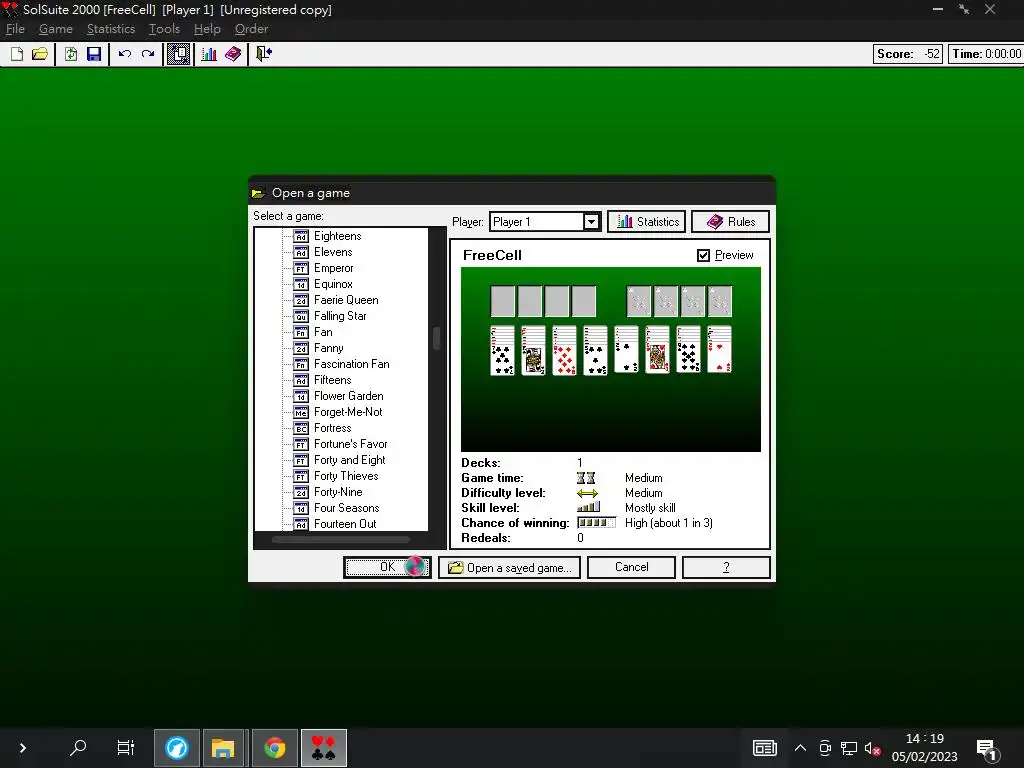Screen dimensions: 1024x768
Task: Click the game list vertical scrollbar thumb
Action: pyautogui.click(x=437, y=338)
